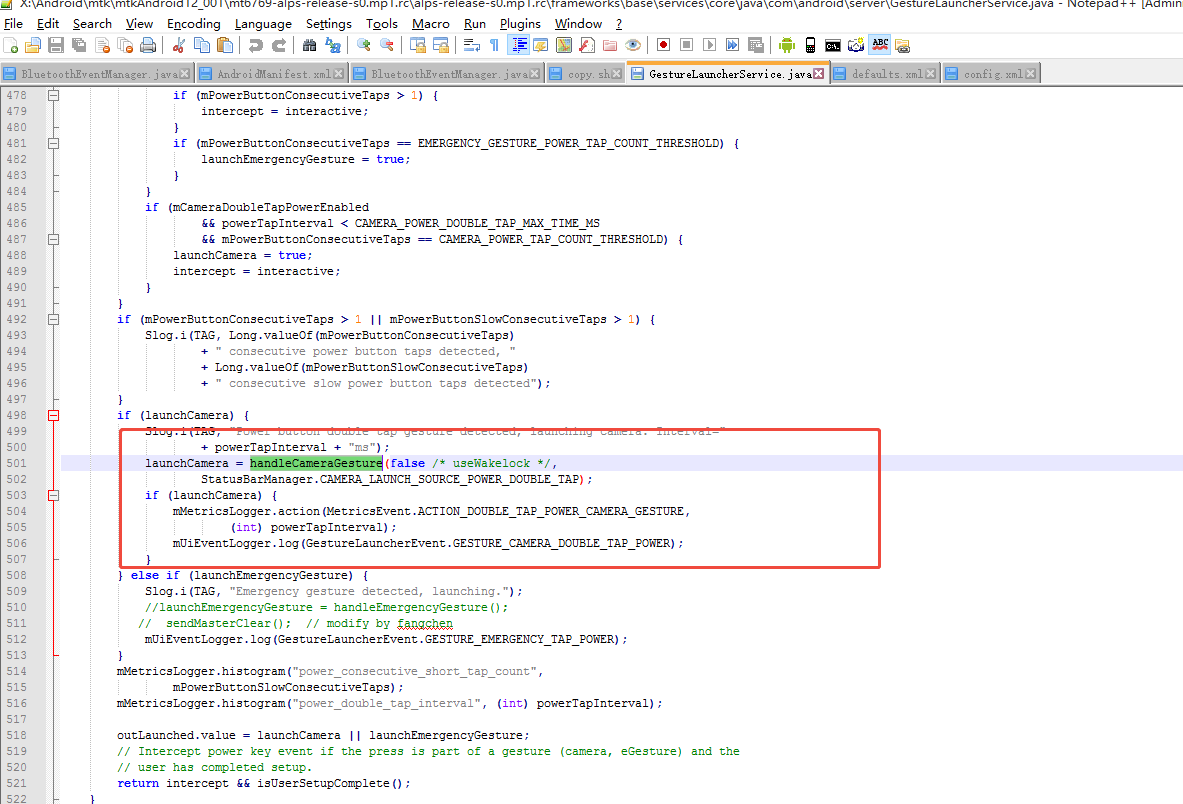Open the Encoding menu

pyautogui.click(x=194, y=24)
